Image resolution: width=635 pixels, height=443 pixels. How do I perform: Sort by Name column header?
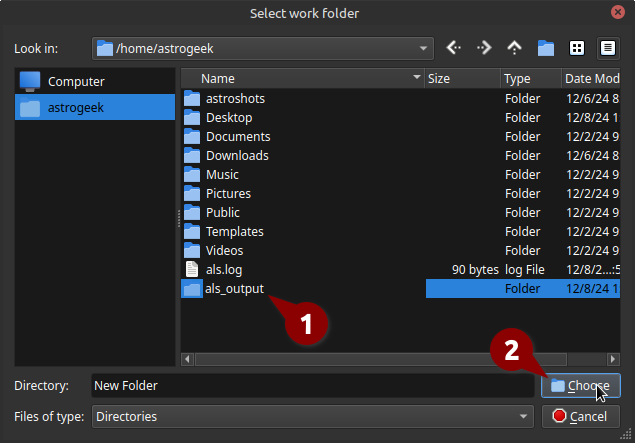(303, 79)
